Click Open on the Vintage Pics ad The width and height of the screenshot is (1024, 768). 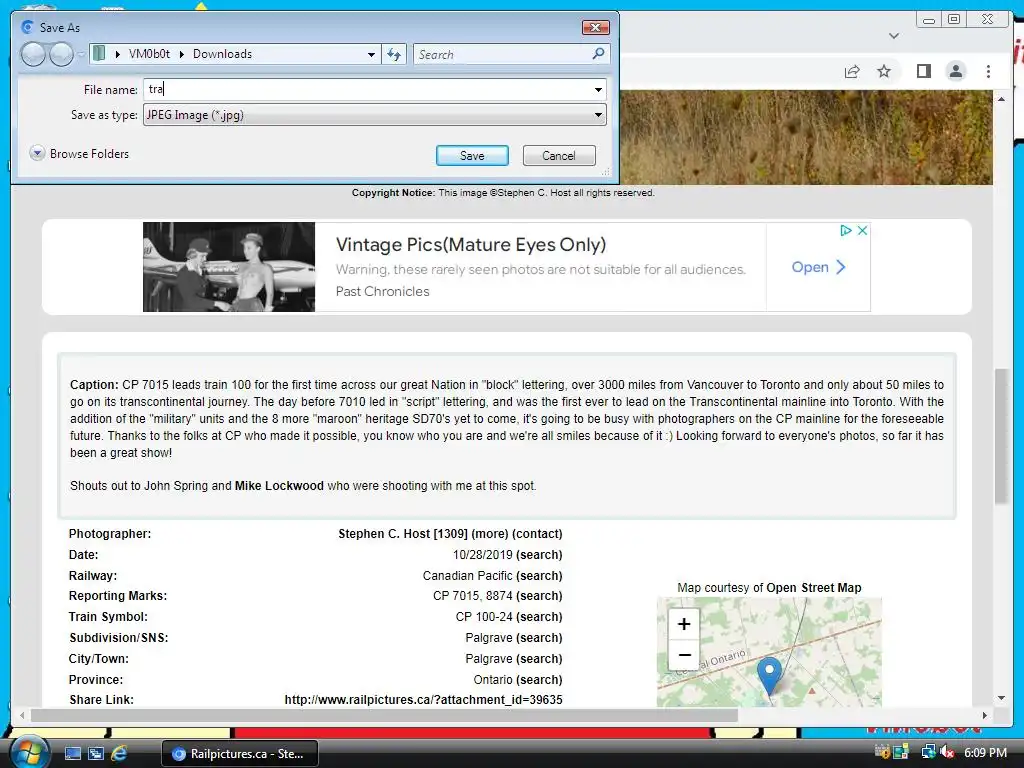click(x=818, y=267)
